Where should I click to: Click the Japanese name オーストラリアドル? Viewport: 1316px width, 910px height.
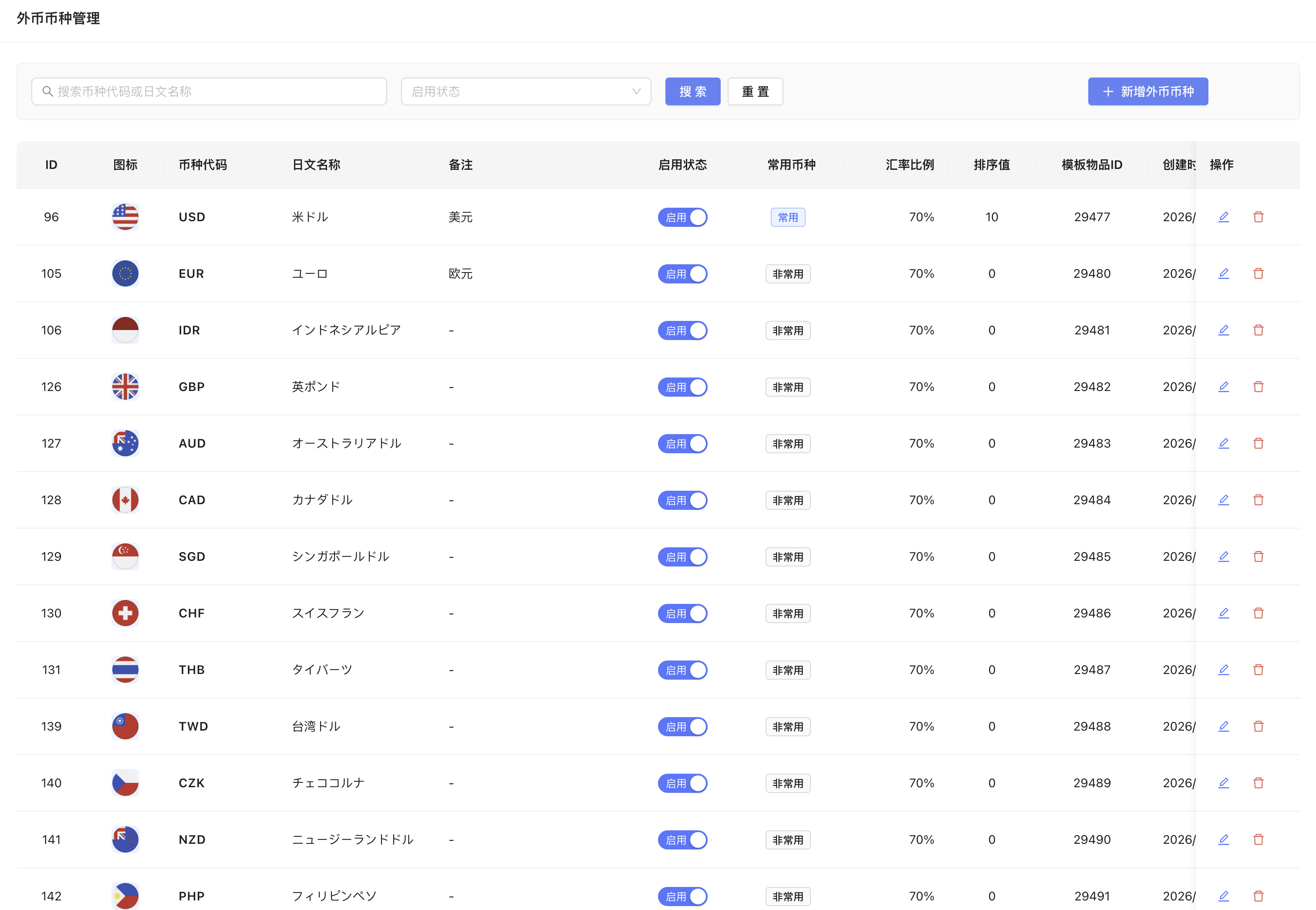click(346, 443)
